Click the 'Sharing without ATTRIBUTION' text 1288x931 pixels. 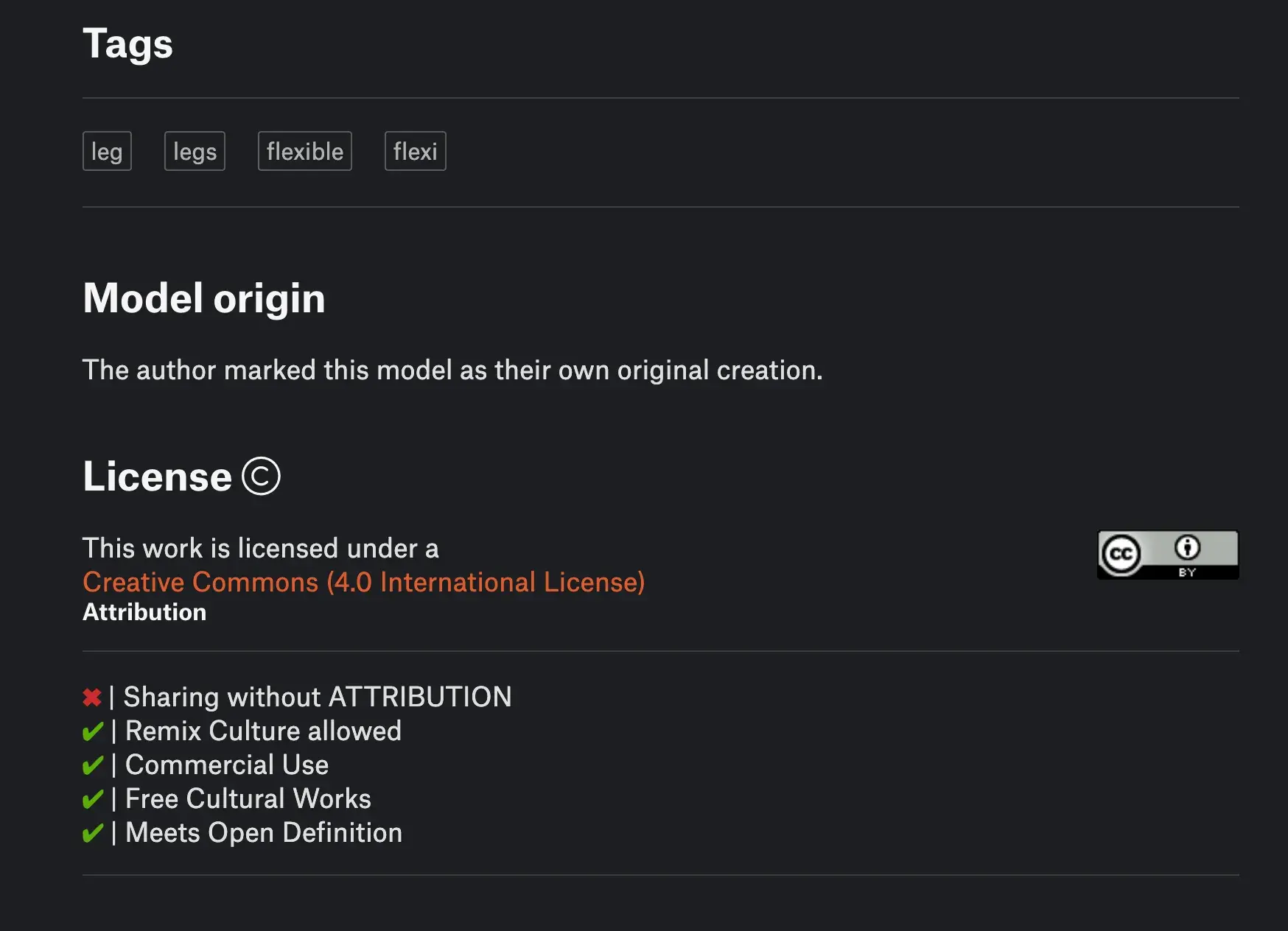click(x=318, y=697)
